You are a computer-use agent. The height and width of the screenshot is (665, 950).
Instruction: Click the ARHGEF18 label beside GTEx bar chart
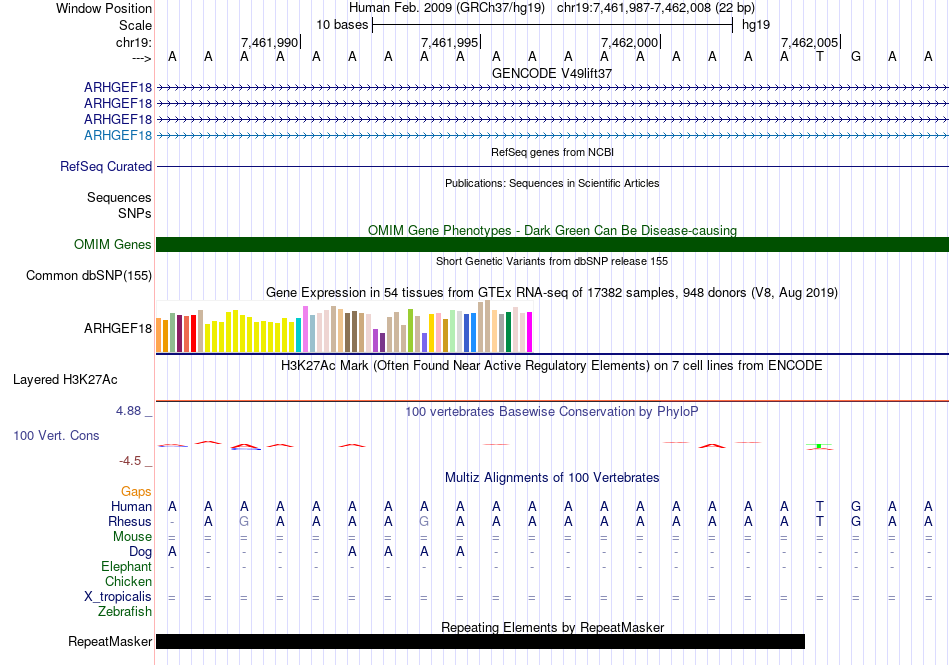(118, 328)
